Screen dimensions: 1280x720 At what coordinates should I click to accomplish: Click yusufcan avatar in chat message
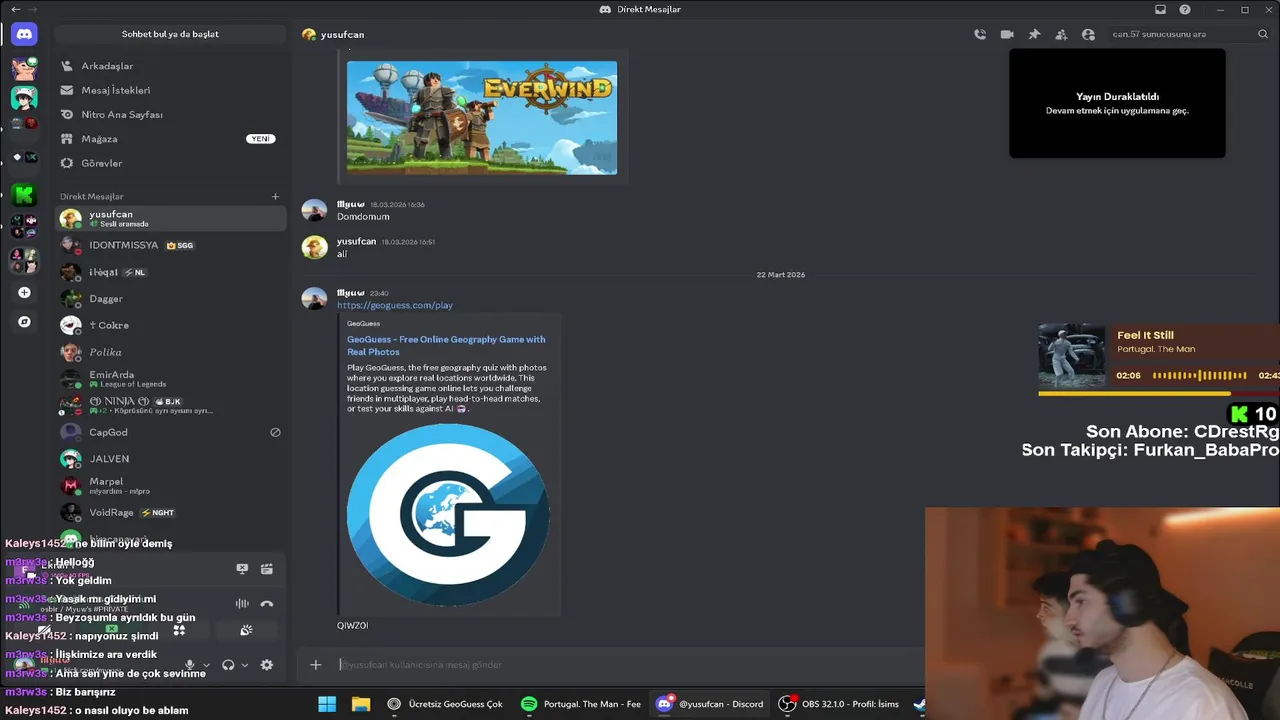point(315,247)
